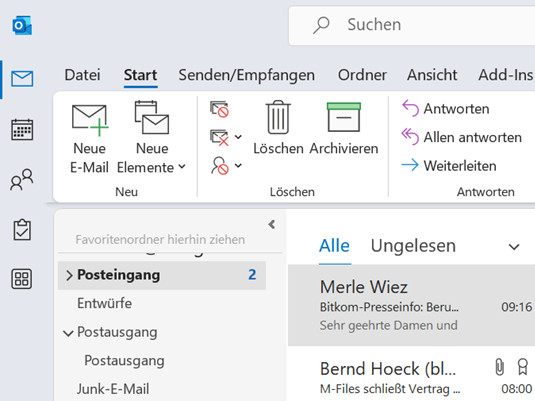Click Allen antworten to reply all

[x=462, y=137]
